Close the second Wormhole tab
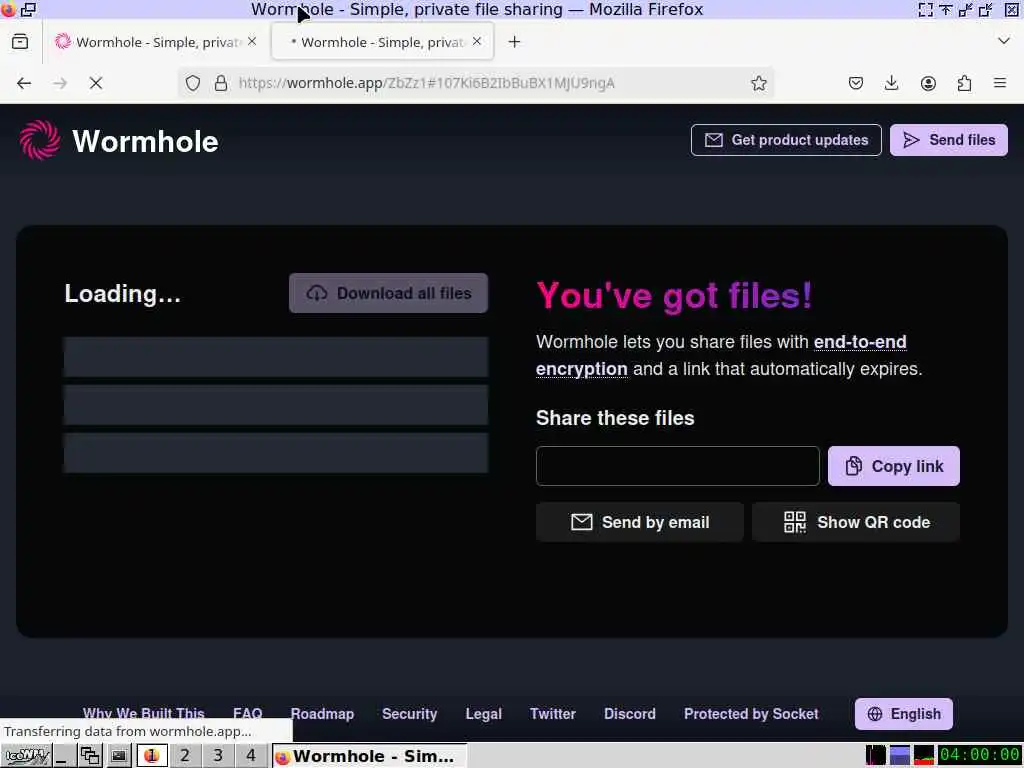The width and height of the screenshot is (1024, 768). pos(477,41)
